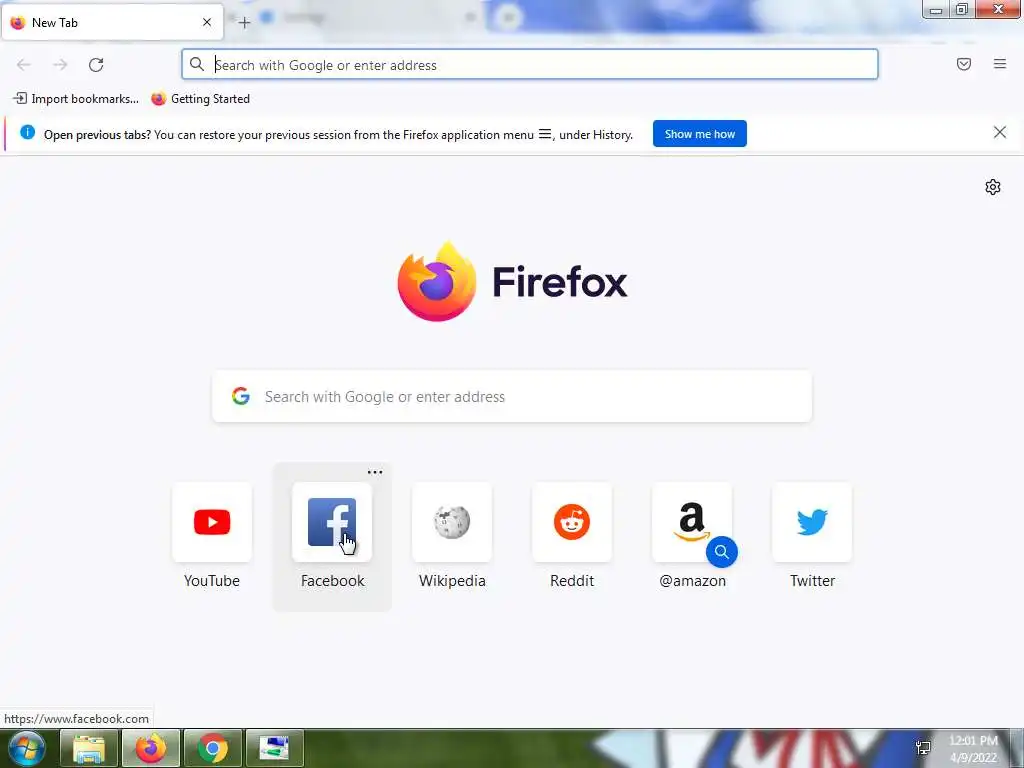Open Getting Started bookmark
Viewport: 1024px width, 768px height.
[200, 99]
